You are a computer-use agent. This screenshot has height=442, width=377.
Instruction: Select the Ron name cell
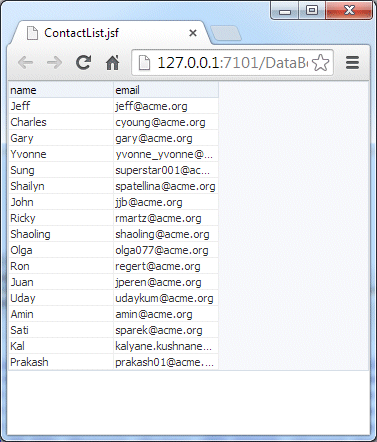61,266
